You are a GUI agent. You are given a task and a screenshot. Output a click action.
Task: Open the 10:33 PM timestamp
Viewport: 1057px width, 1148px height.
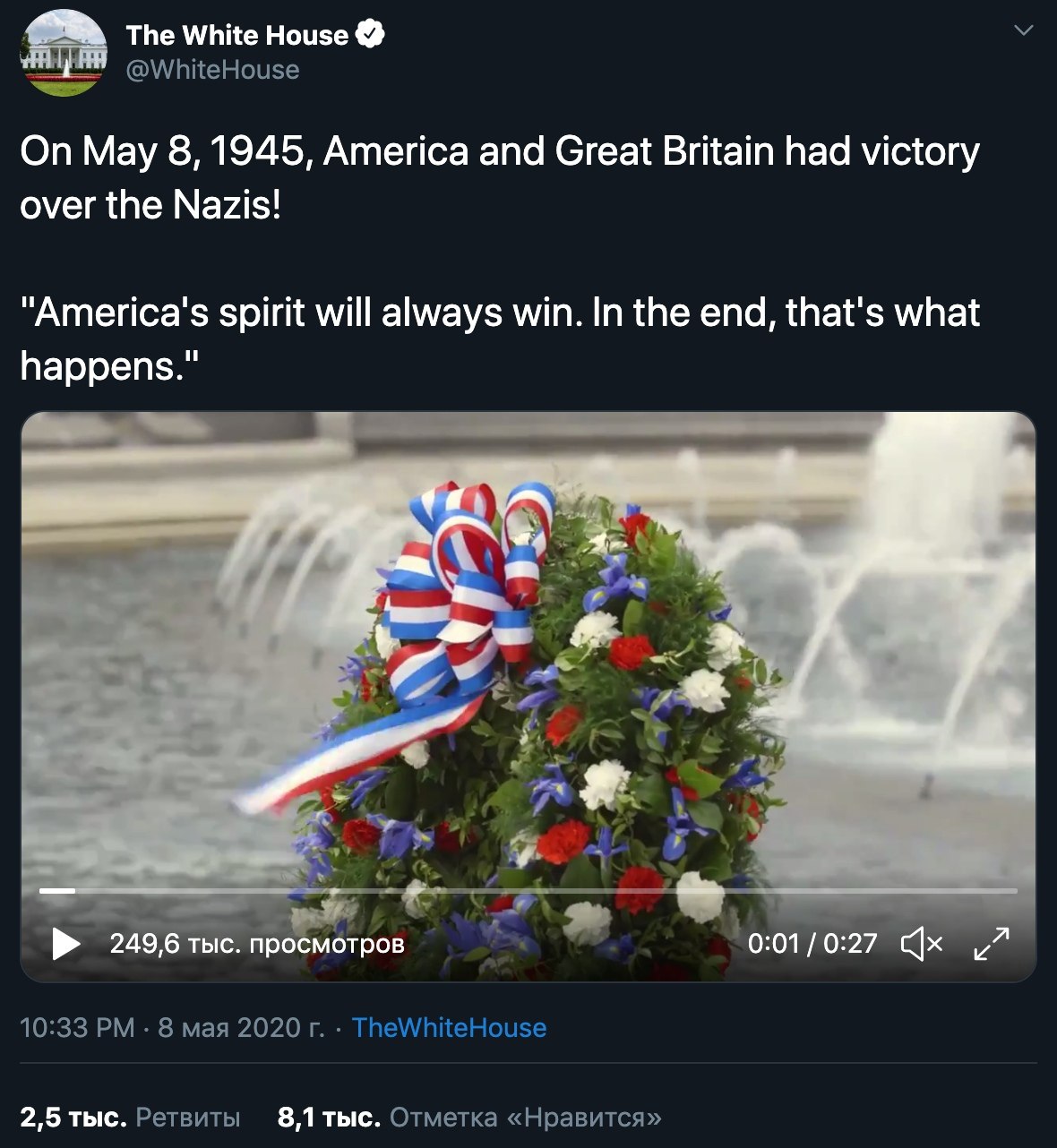[x=78, y=1027]
